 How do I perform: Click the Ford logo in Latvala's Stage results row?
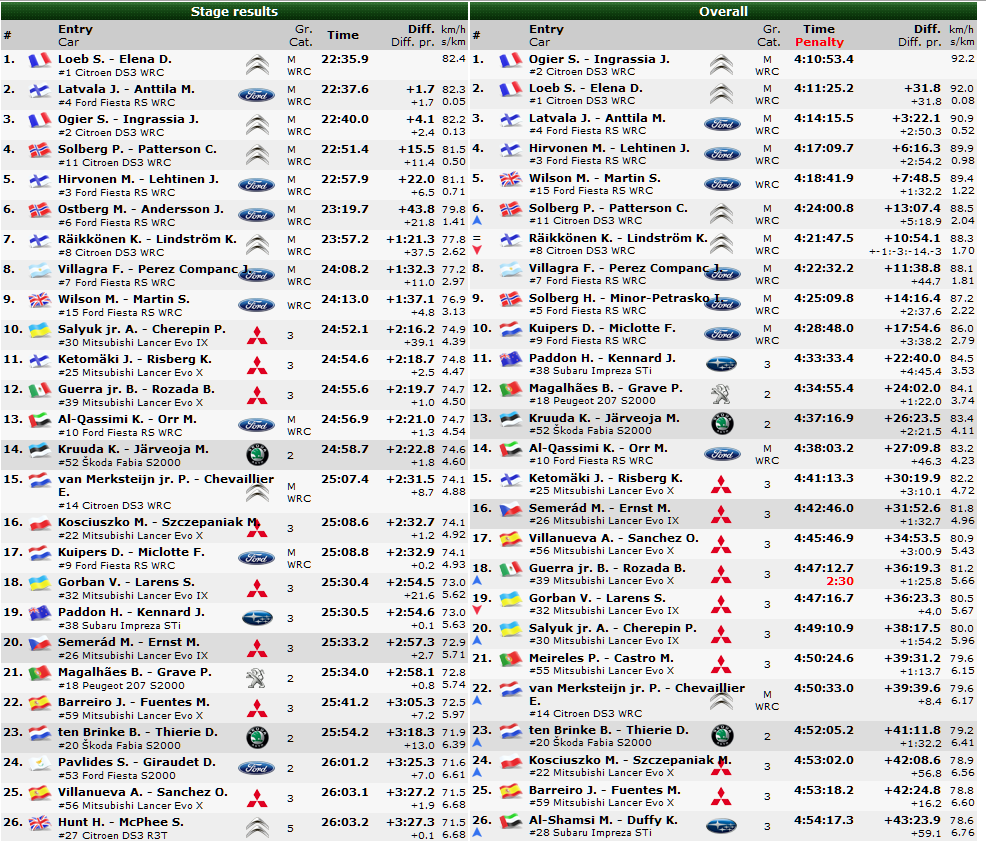(x=256, y=95)
